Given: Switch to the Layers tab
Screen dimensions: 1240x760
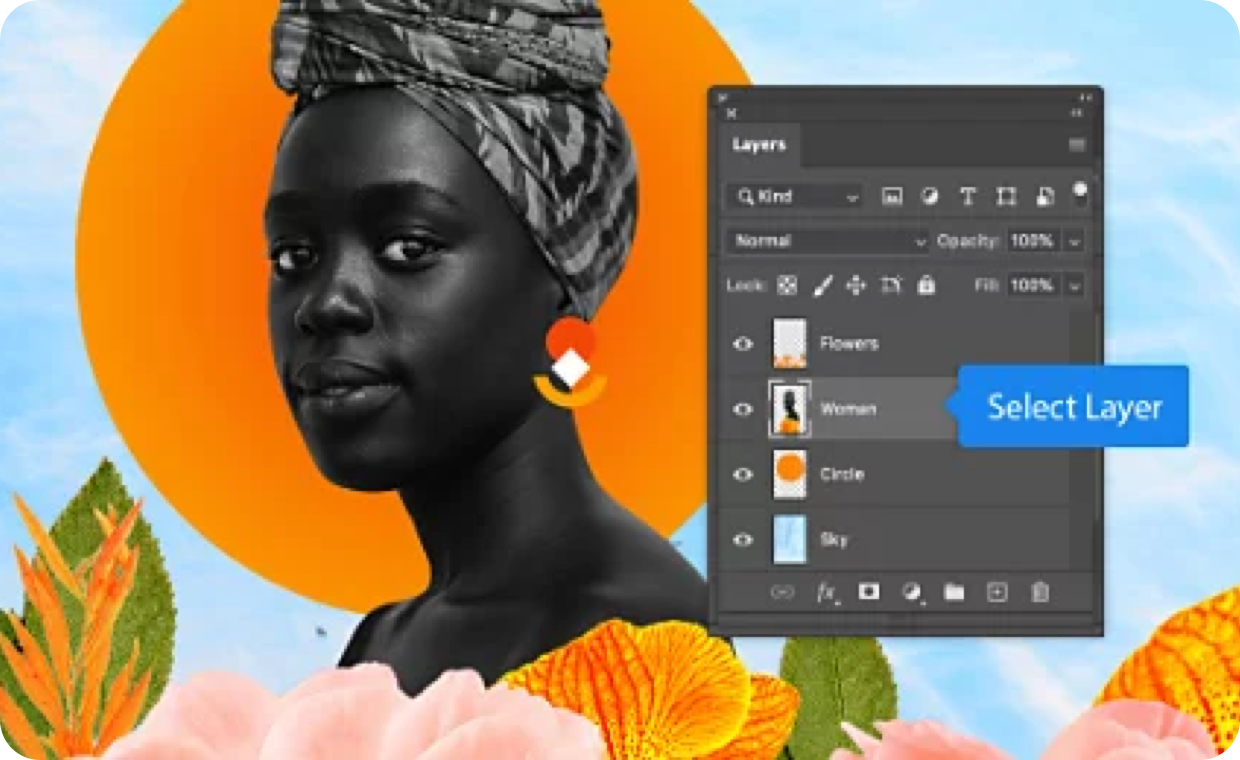Looking at the screenshot, I should pyautogui.click(x=759, y=146).
